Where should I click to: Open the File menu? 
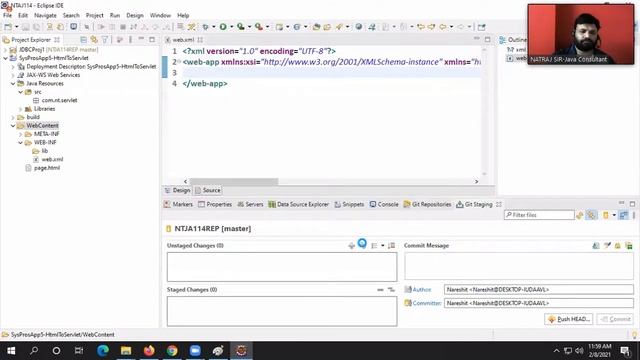point(7,15)
